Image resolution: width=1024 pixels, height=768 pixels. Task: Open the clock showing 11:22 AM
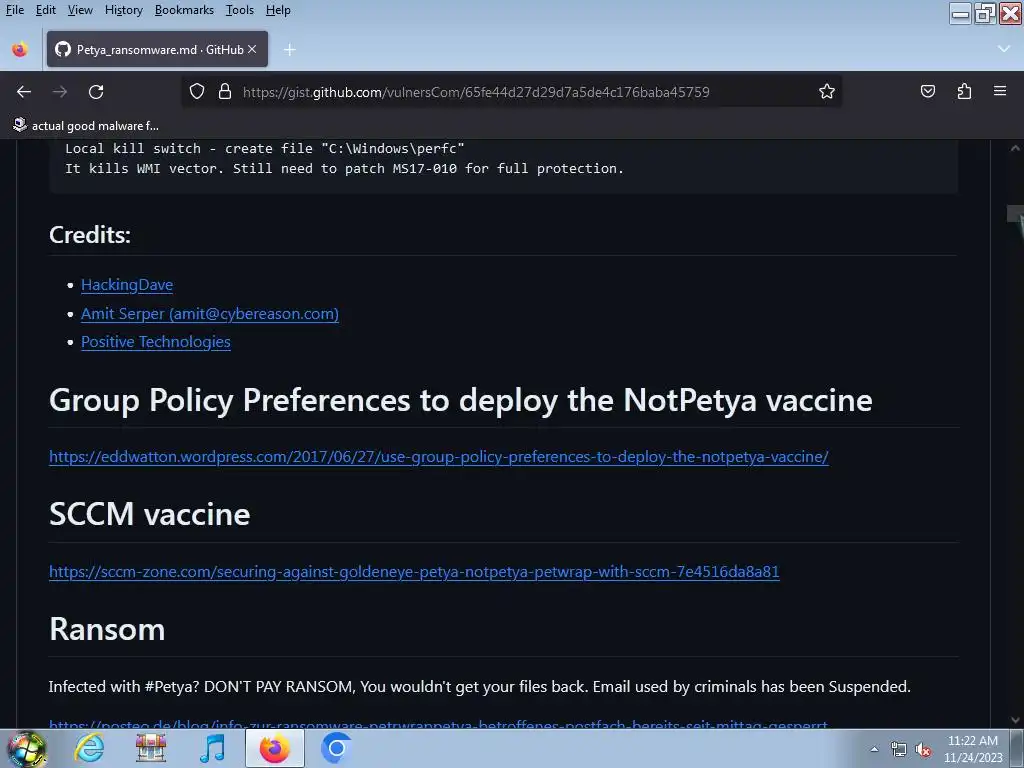[972, 749]
